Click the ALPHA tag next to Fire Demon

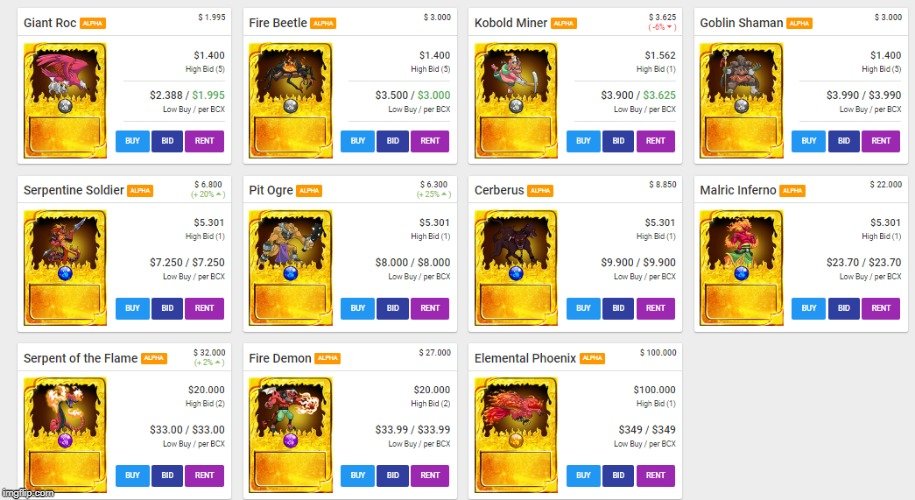327,358
